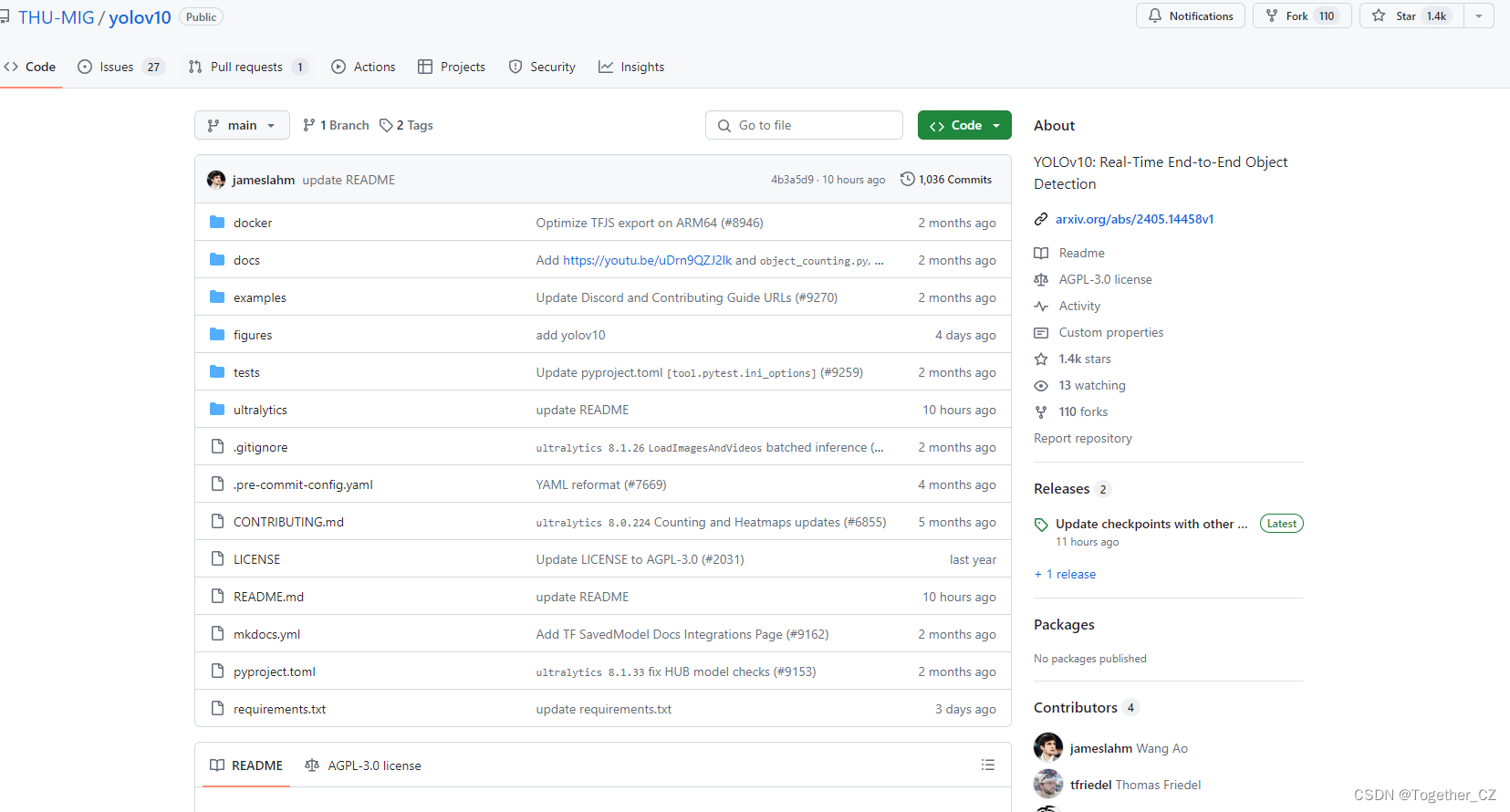Open the THU-MIG organization link

pos(57,17)
